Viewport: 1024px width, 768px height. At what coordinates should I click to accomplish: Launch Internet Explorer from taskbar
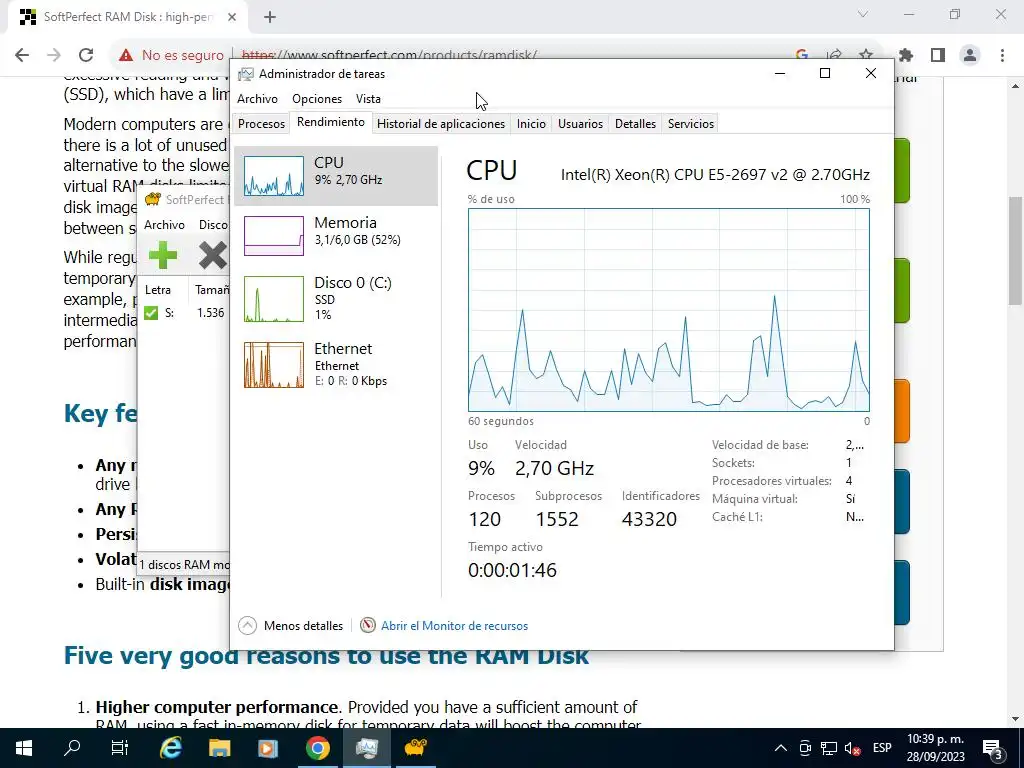(171, 748)
